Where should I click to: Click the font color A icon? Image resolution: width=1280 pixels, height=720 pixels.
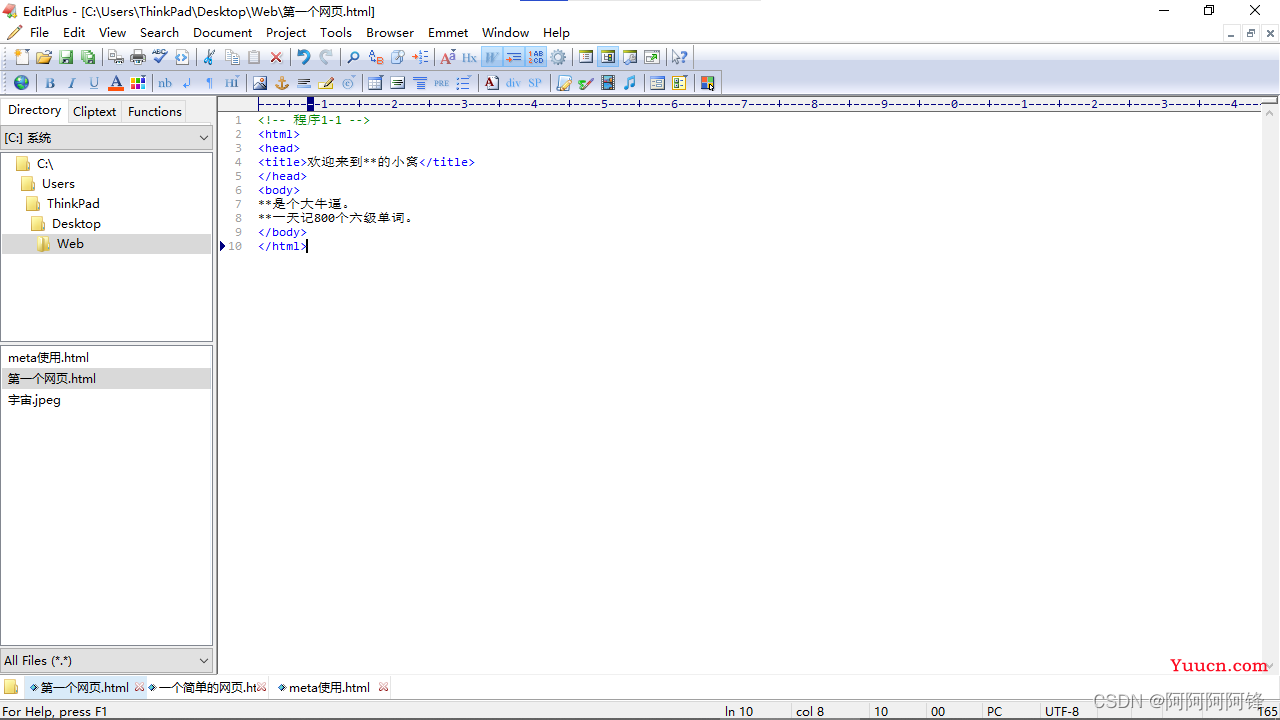tap(116, 83)
